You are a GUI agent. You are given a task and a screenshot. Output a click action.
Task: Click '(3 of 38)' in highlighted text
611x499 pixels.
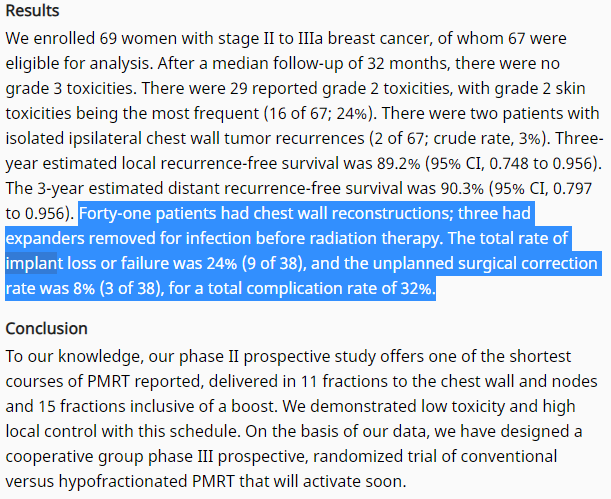click(131, 288)
